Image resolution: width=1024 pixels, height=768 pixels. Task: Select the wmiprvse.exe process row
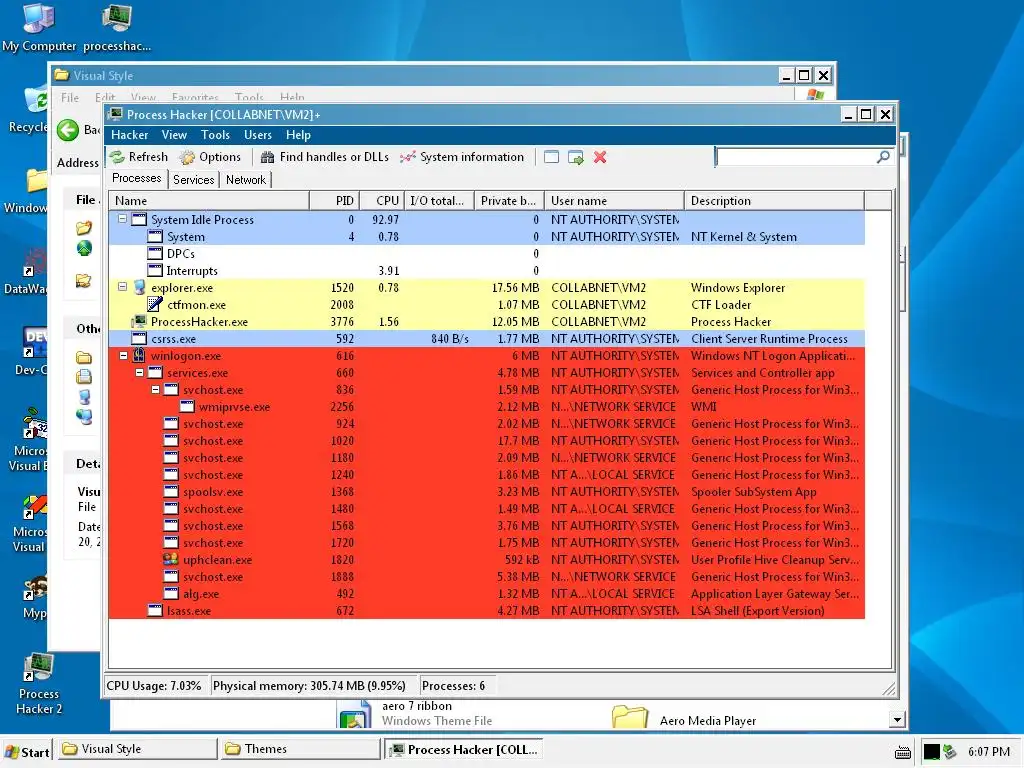487,406
